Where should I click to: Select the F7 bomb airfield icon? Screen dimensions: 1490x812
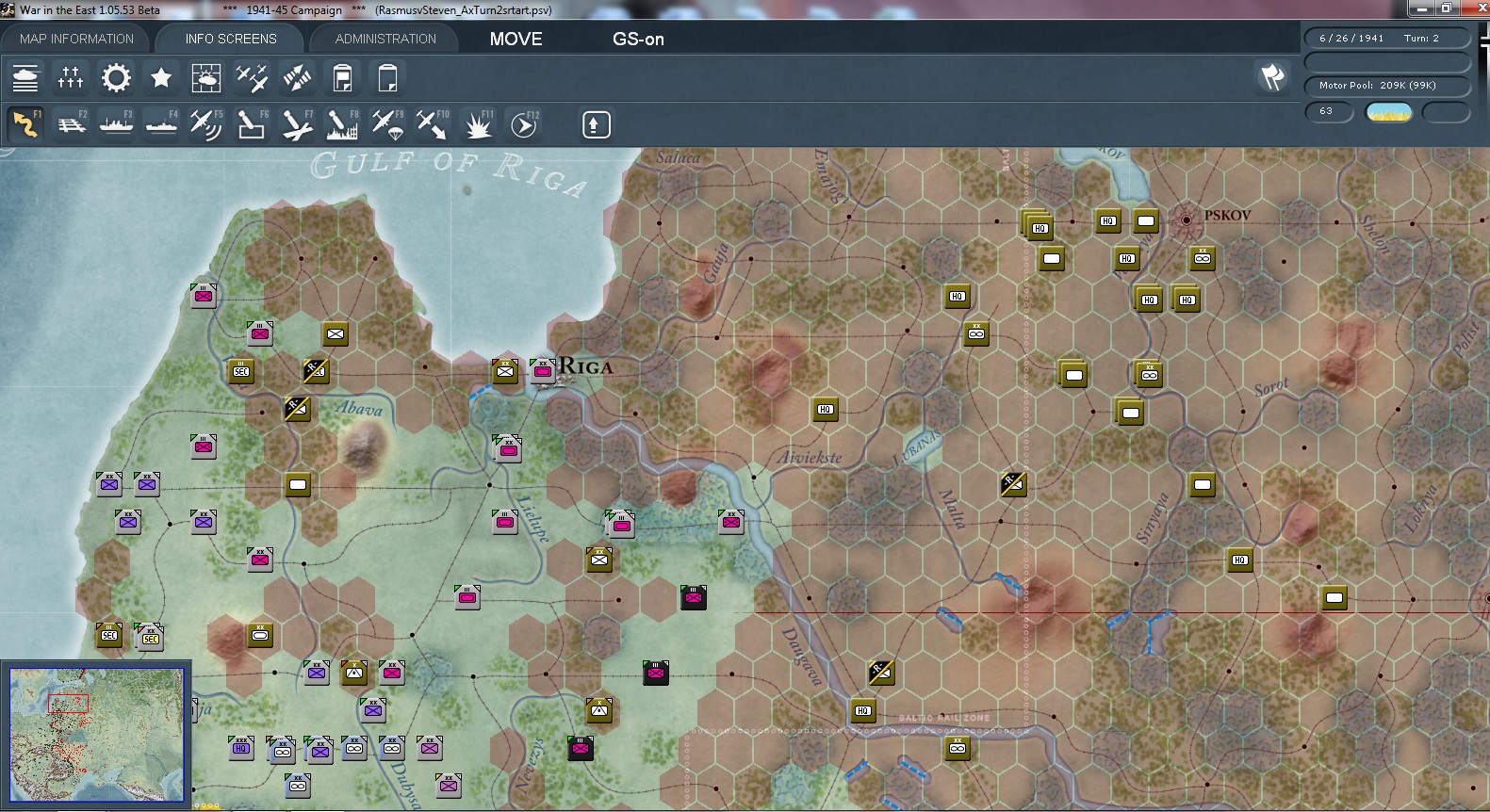tap(297, 124)
